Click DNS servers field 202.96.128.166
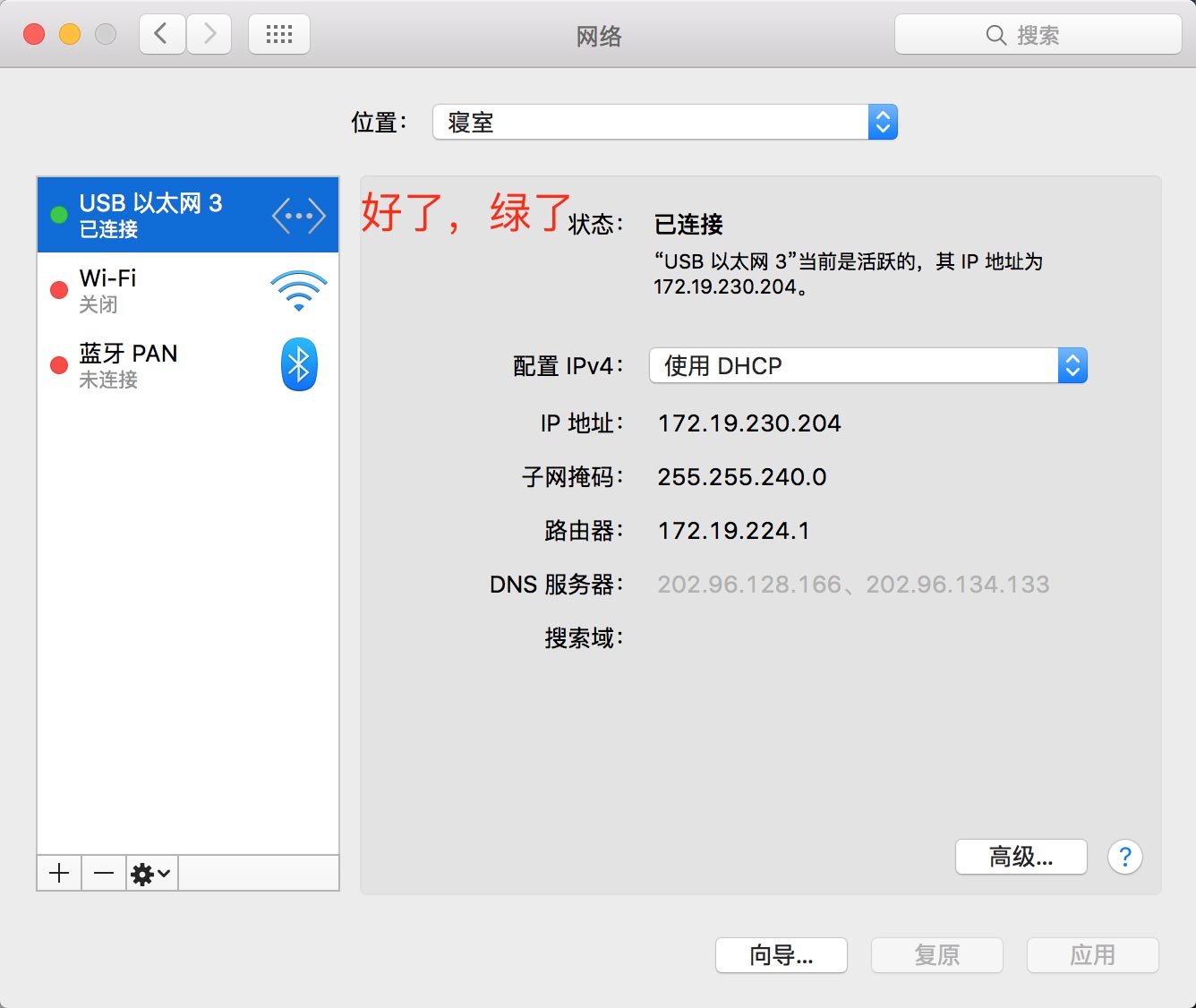 tap(853, 585)
